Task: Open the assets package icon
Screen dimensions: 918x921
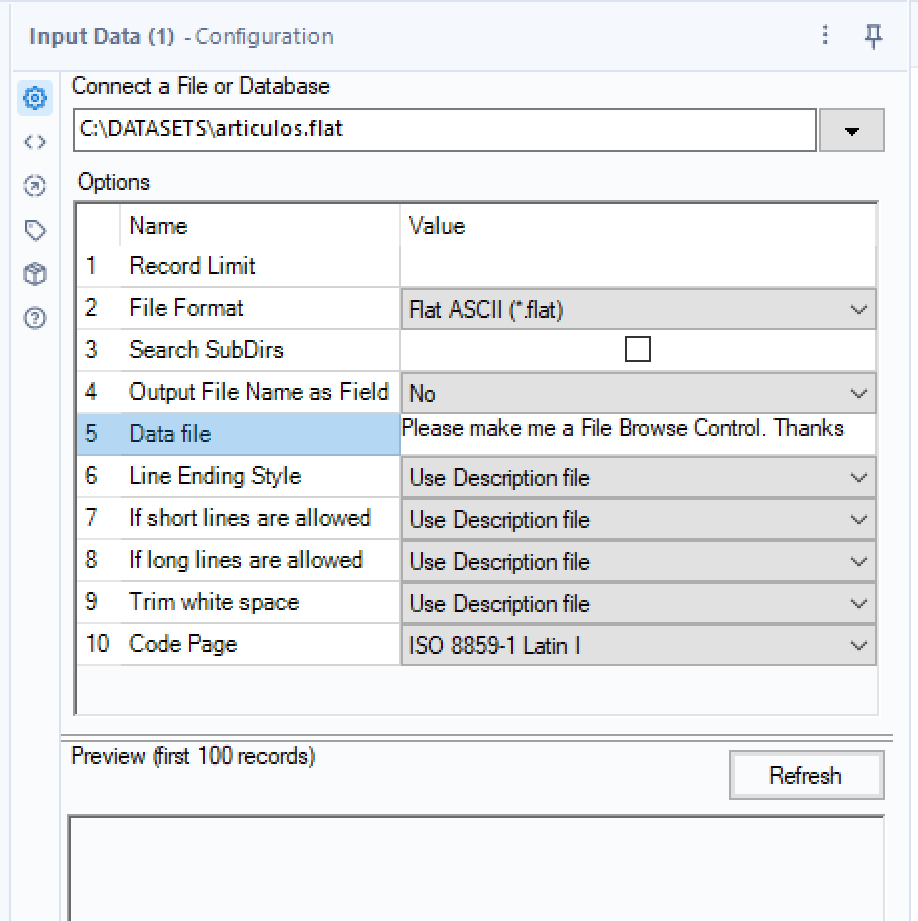Action: point(35,273)
